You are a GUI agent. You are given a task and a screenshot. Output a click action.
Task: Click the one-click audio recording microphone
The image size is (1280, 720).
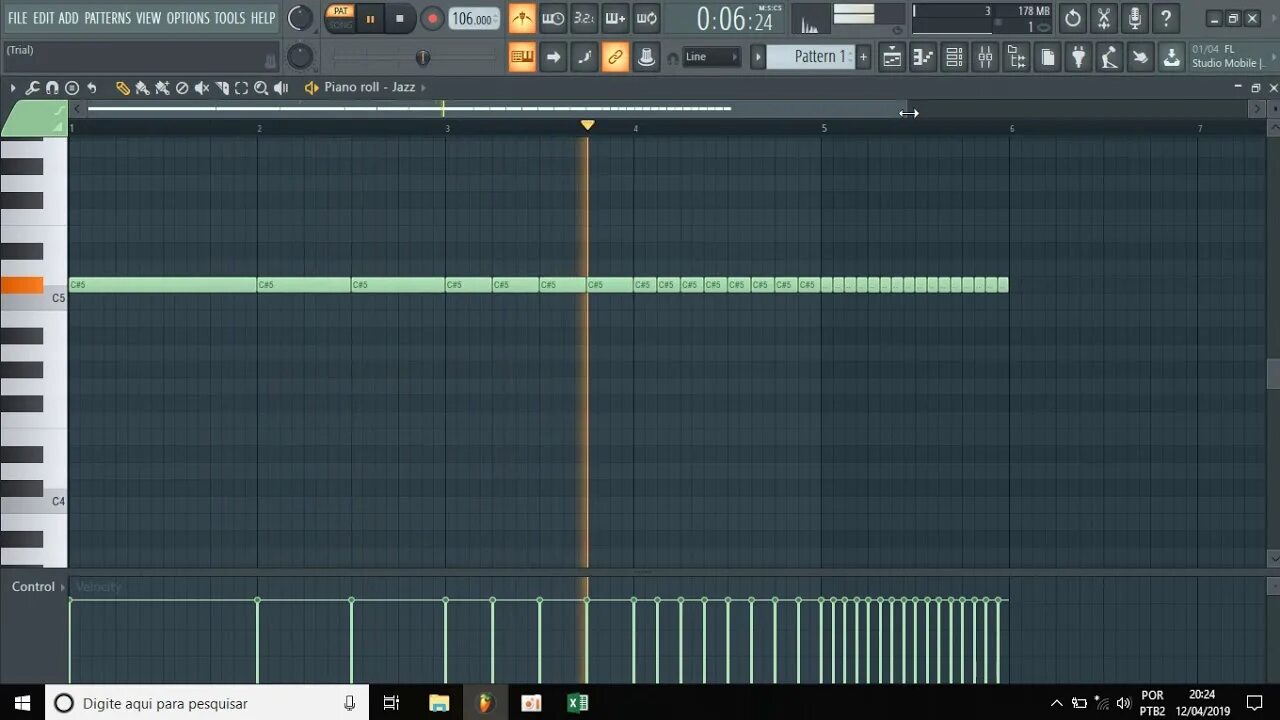pos(1135,18)
